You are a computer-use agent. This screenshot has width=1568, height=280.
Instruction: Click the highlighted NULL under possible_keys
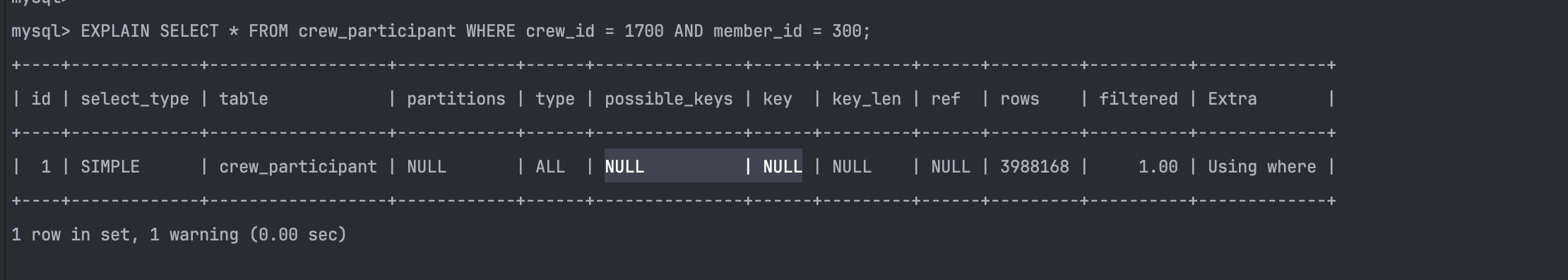(624, 167)
